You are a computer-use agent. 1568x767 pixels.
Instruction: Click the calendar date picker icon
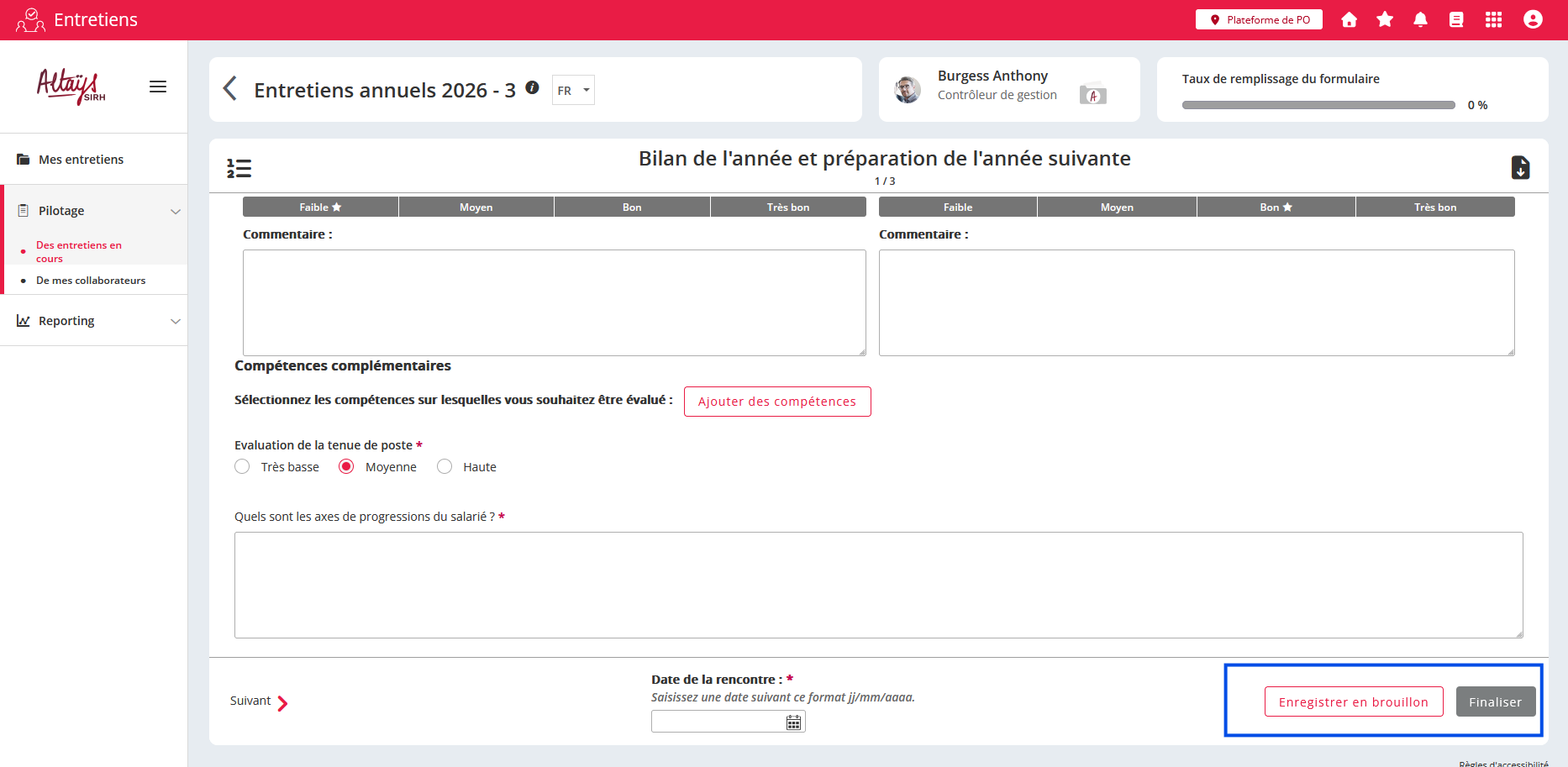click(x=793, y=722)
